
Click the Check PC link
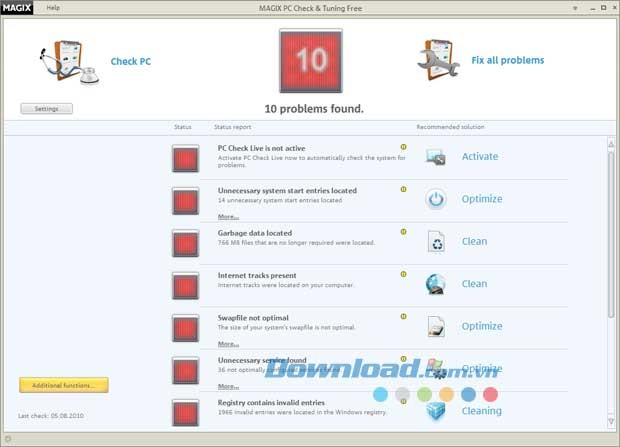click(130, 61)
